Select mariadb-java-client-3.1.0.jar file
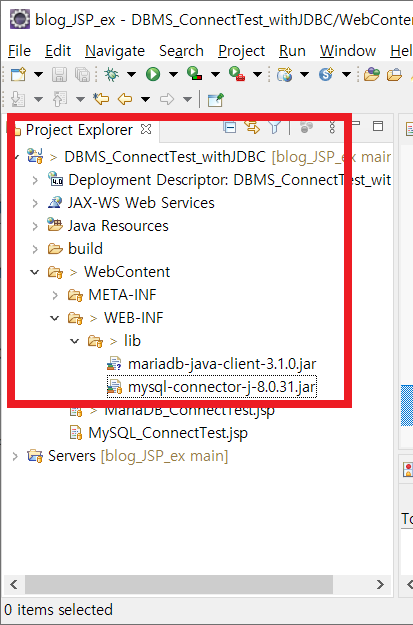This screenshot has width=413, height=625. (x=222, y=364)
